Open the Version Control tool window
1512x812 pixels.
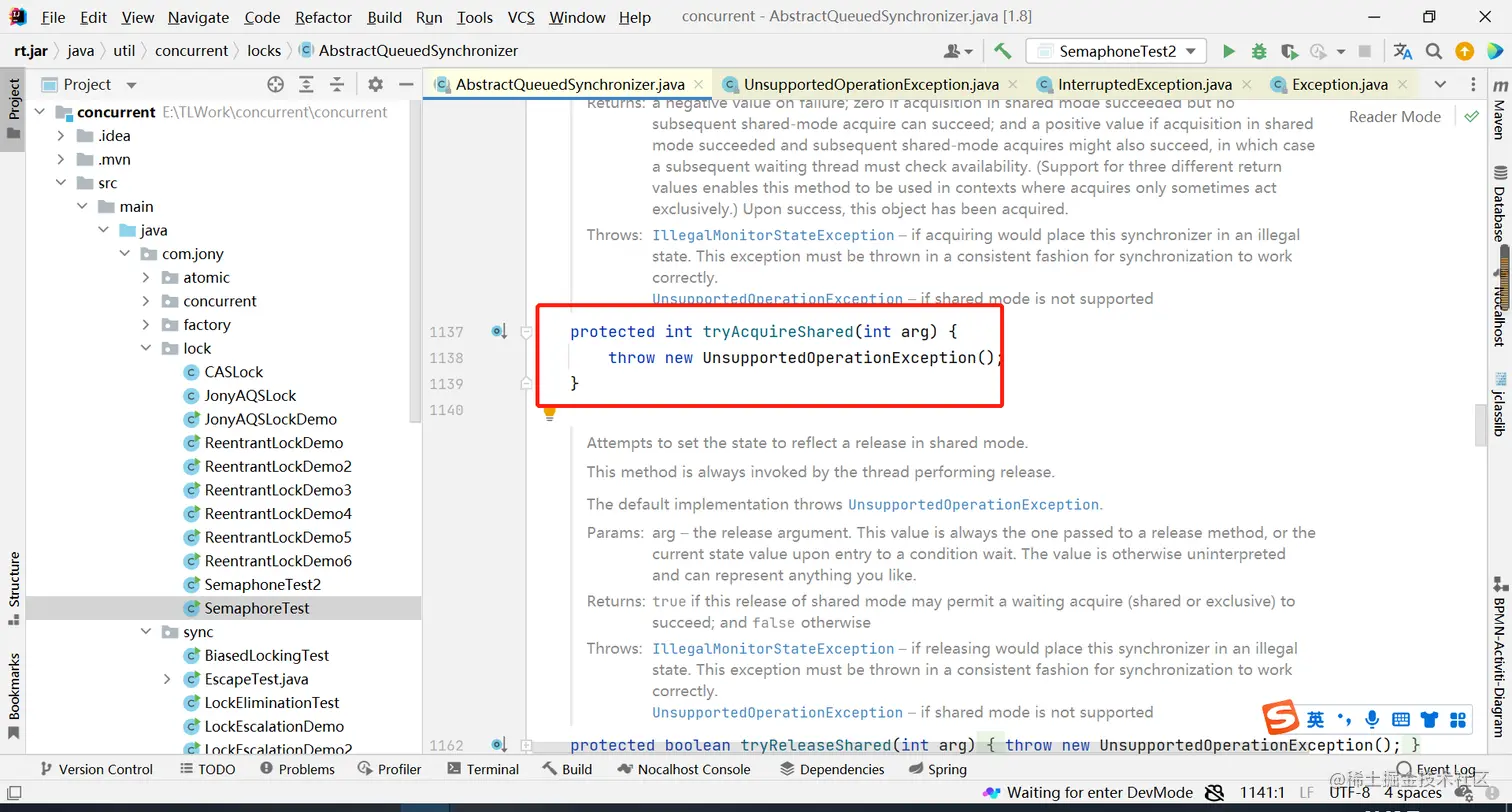pos(96,769)
